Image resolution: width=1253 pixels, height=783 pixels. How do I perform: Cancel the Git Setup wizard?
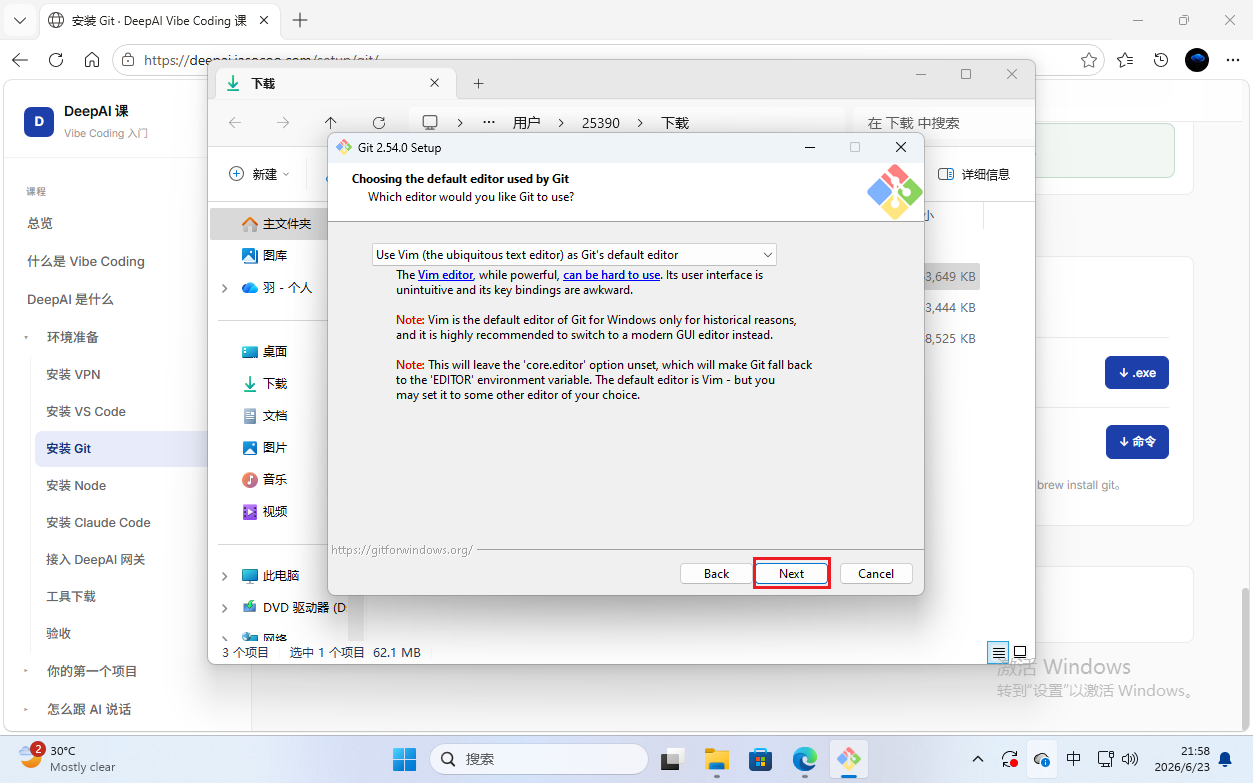[x=875, y=573]
